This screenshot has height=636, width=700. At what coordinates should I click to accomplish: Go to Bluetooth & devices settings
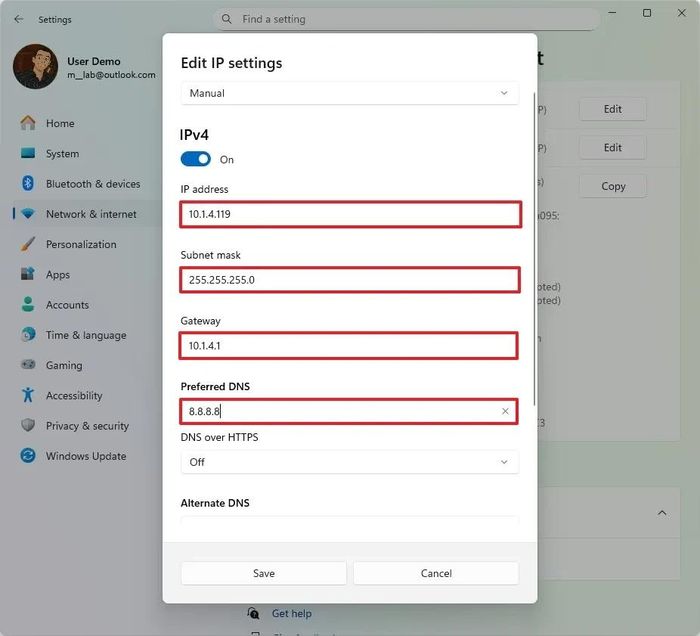click(x=93, y=184)
